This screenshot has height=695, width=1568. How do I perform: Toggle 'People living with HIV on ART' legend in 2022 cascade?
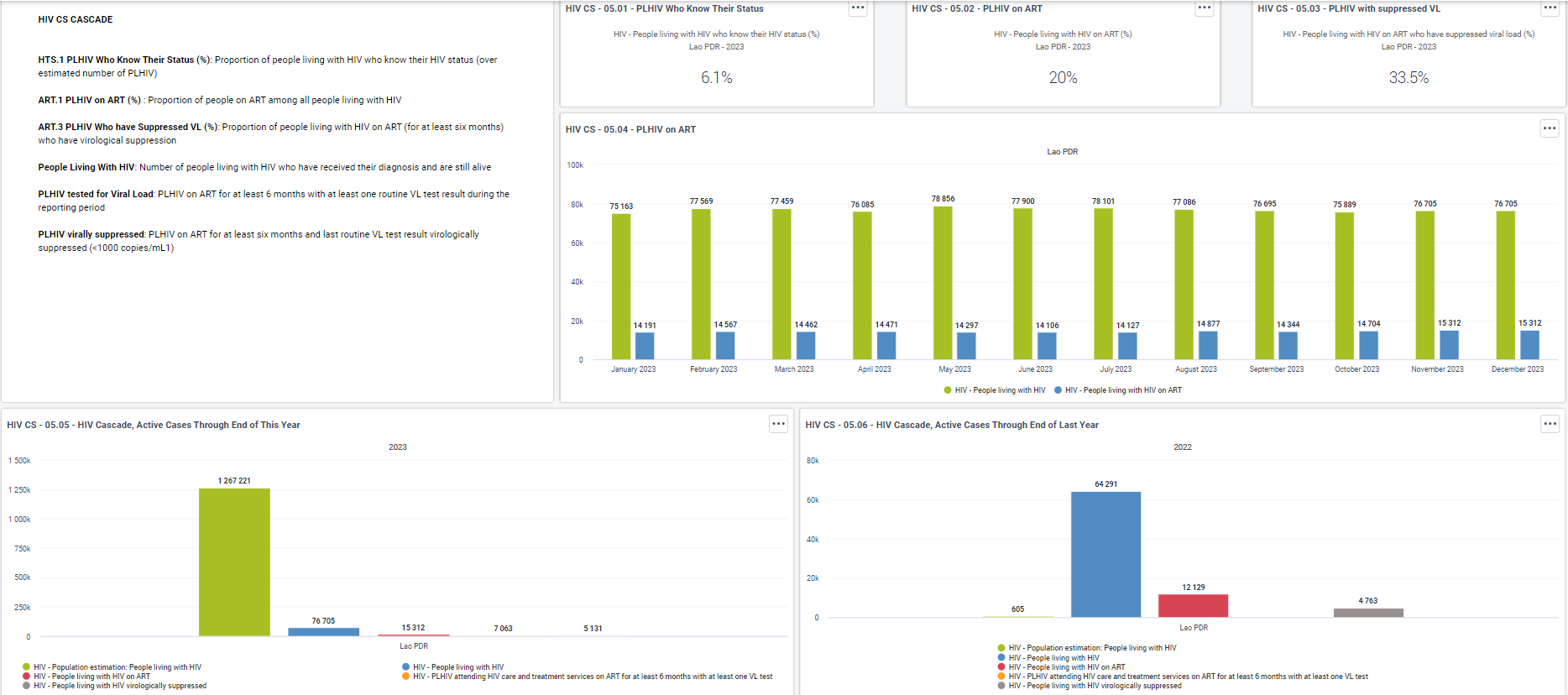tap(1062, 667)
